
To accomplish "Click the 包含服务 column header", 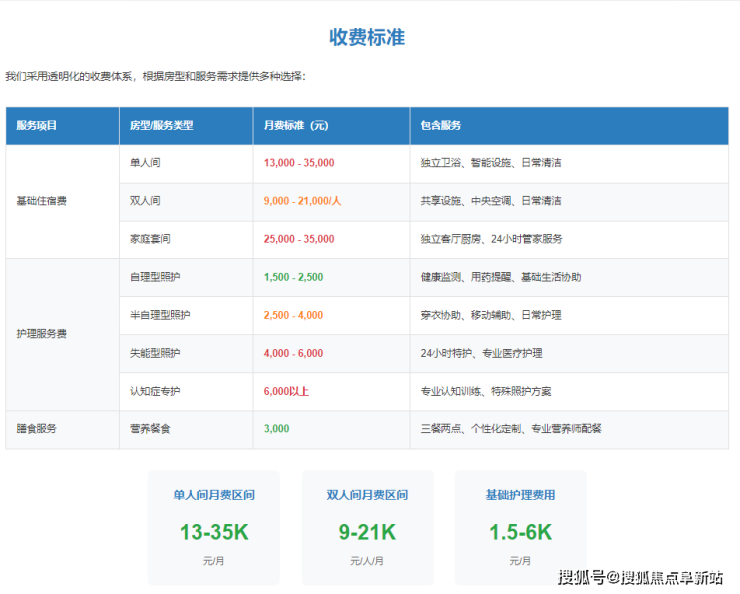I will (441, 126).
